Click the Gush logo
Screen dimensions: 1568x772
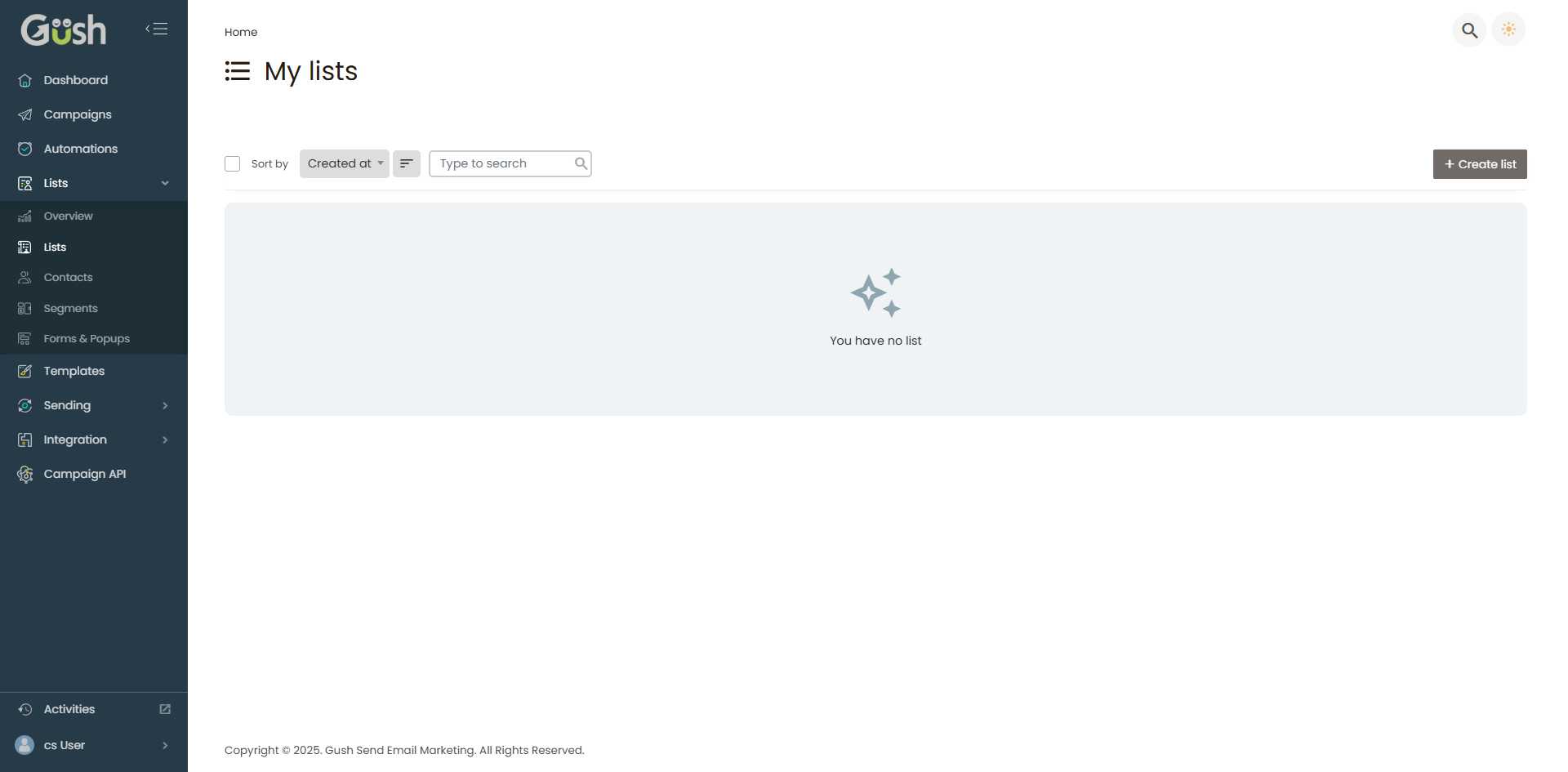click(x=63, y=30)
